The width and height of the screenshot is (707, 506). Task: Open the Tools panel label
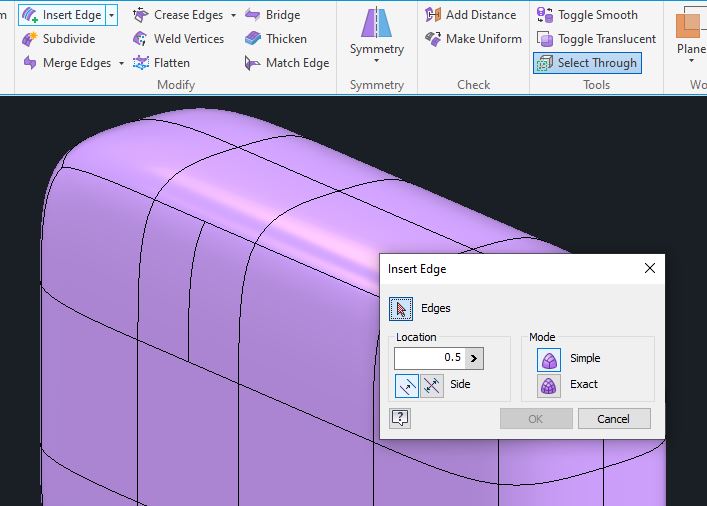pyautogui.click(x=597, y=85)
